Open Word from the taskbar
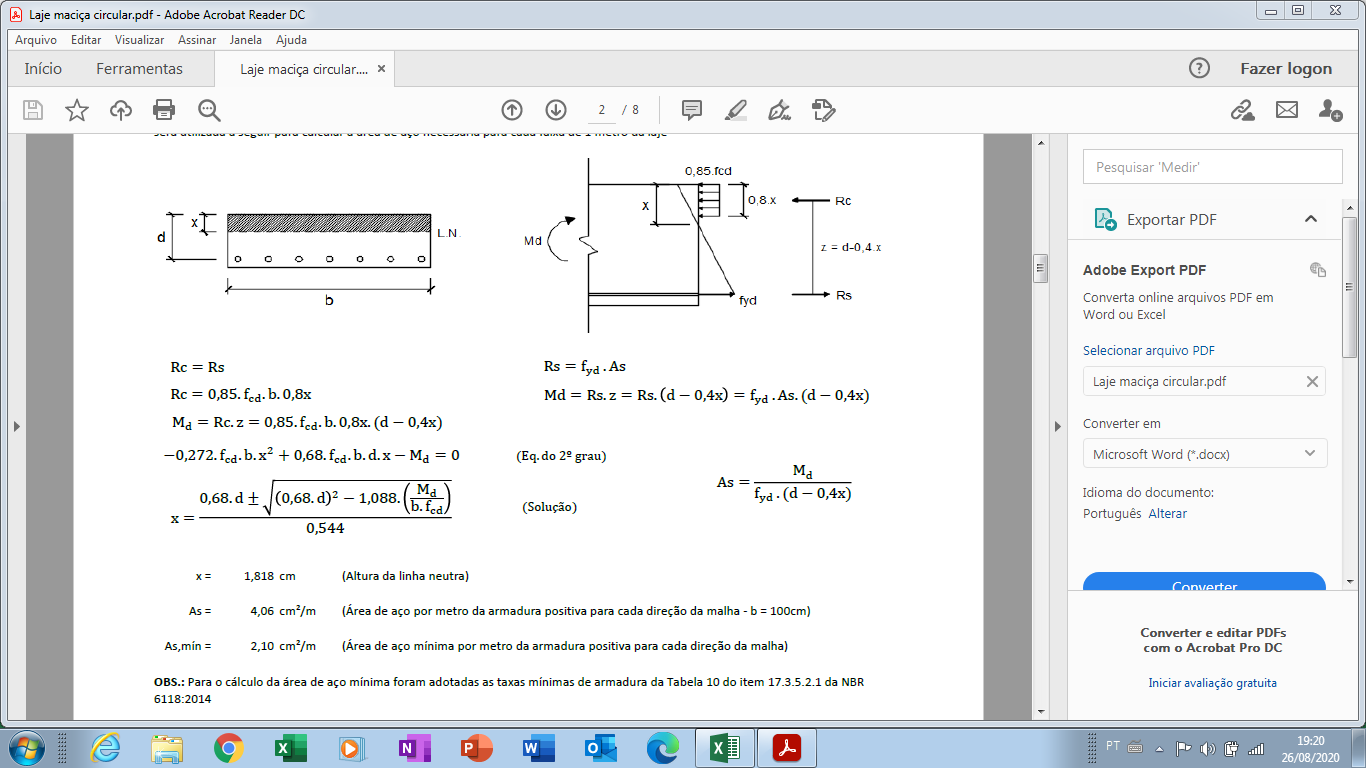 tap(538, 748)
